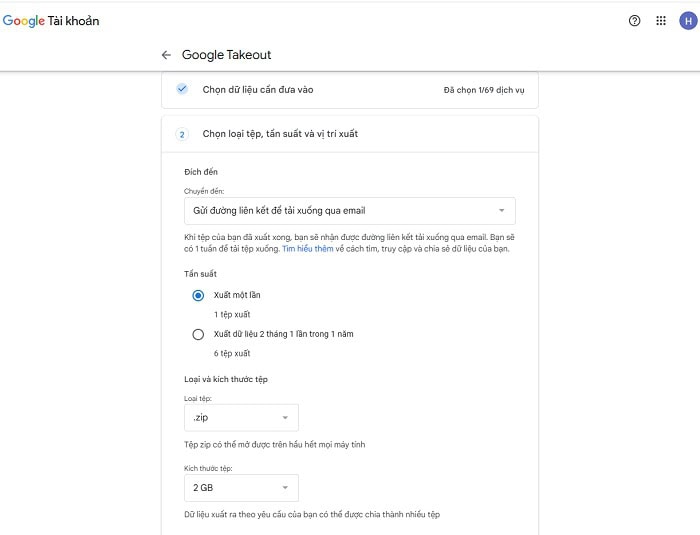Expand the .zip file type dropdown
Screen dimensions: 700x535
click(x=240, y=417)
